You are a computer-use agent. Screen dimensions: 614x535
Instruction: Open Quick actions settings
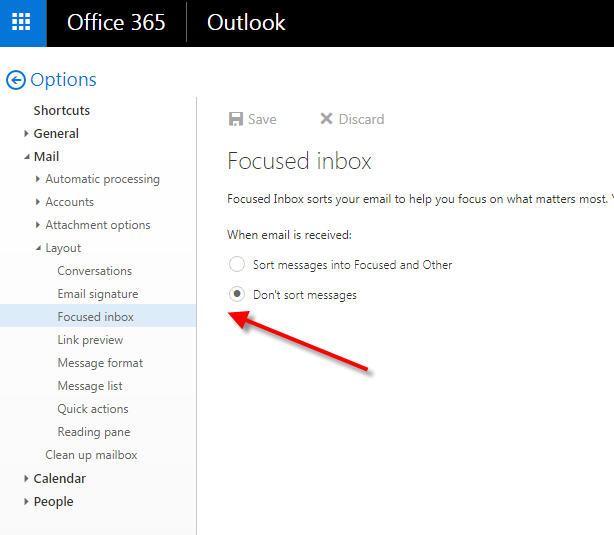93,409
